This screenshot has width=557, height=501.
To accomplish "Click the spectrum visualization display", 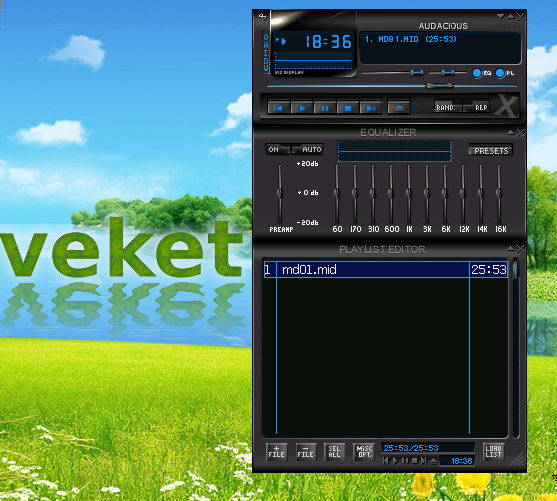I will coord(313,60).
